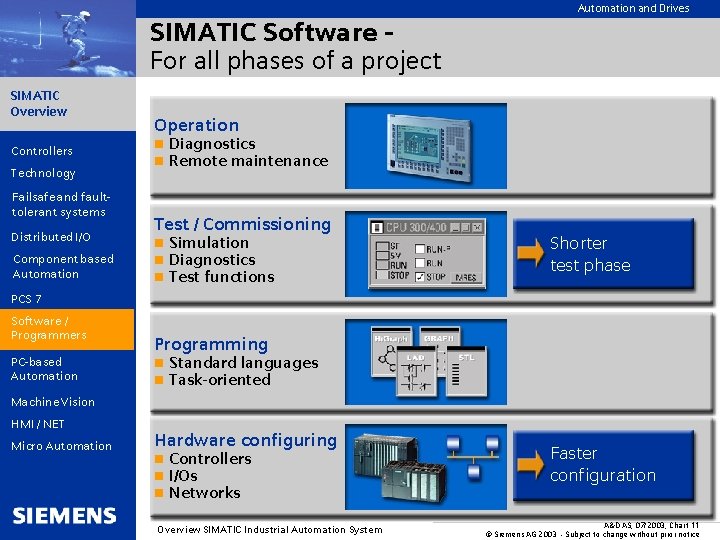Click the Shorter test phase button

point(603,254)
